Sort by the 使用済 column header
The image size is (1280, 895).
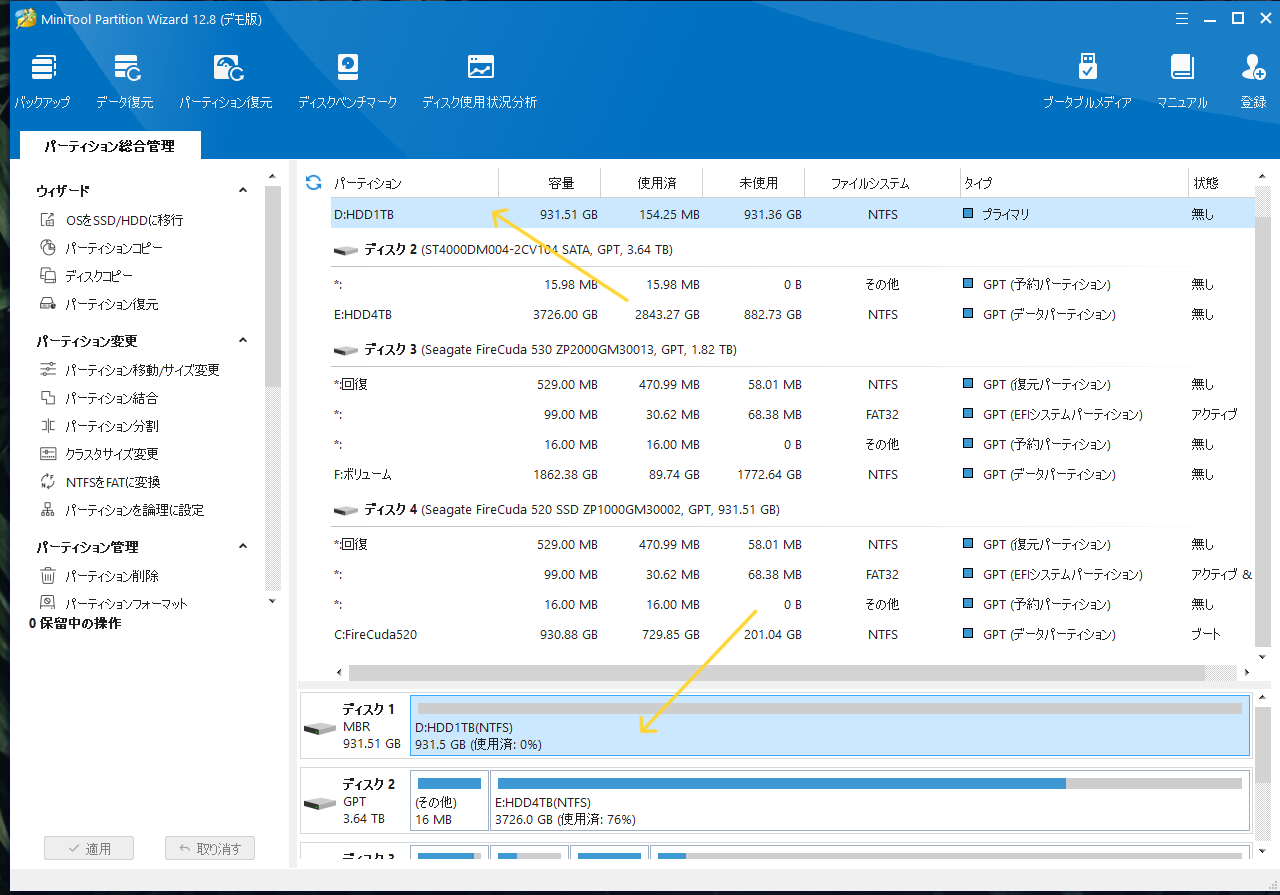tap(652, 183)
